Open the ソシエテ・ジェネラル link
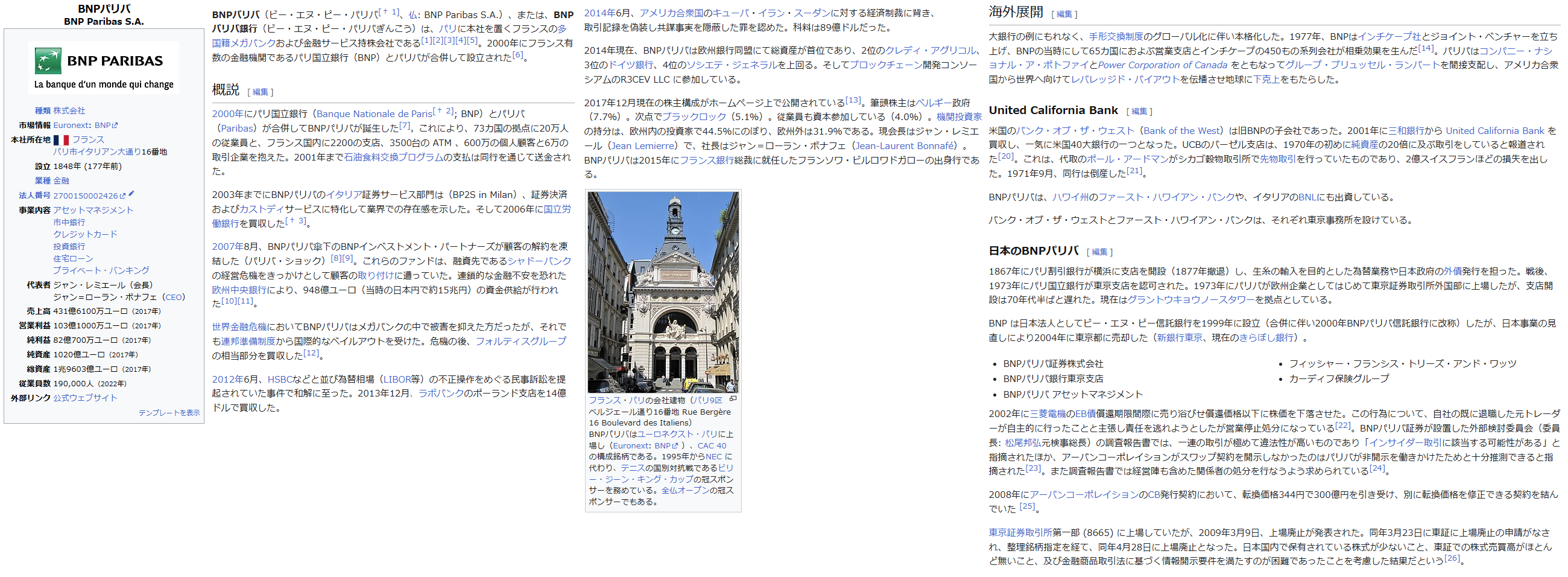Screen dimensions: 1568x577 (x=732, y=65)
